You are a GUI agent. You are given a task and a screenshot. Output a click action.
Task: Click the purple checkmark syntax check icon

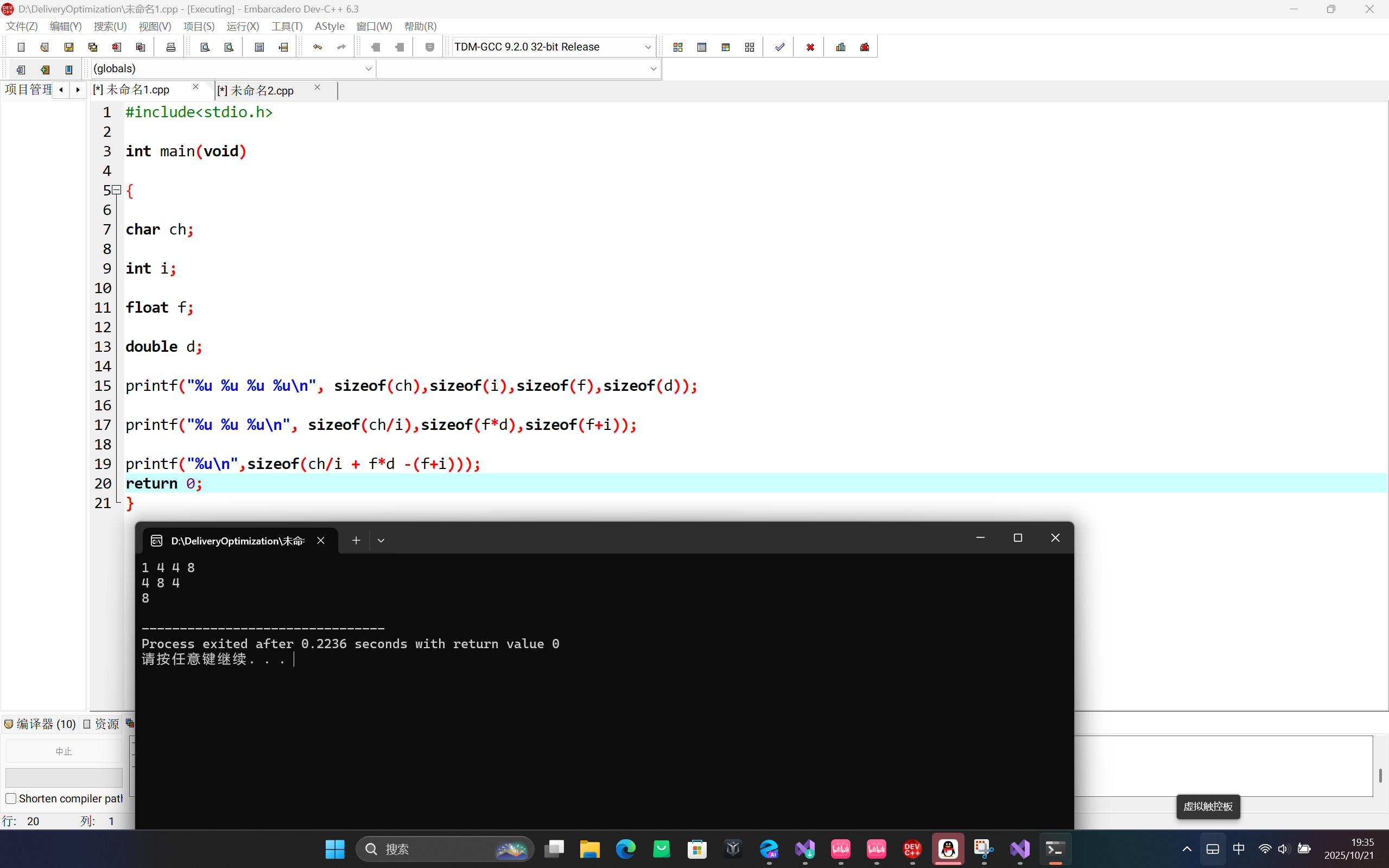pyautogui.click(x=779, y=47)
